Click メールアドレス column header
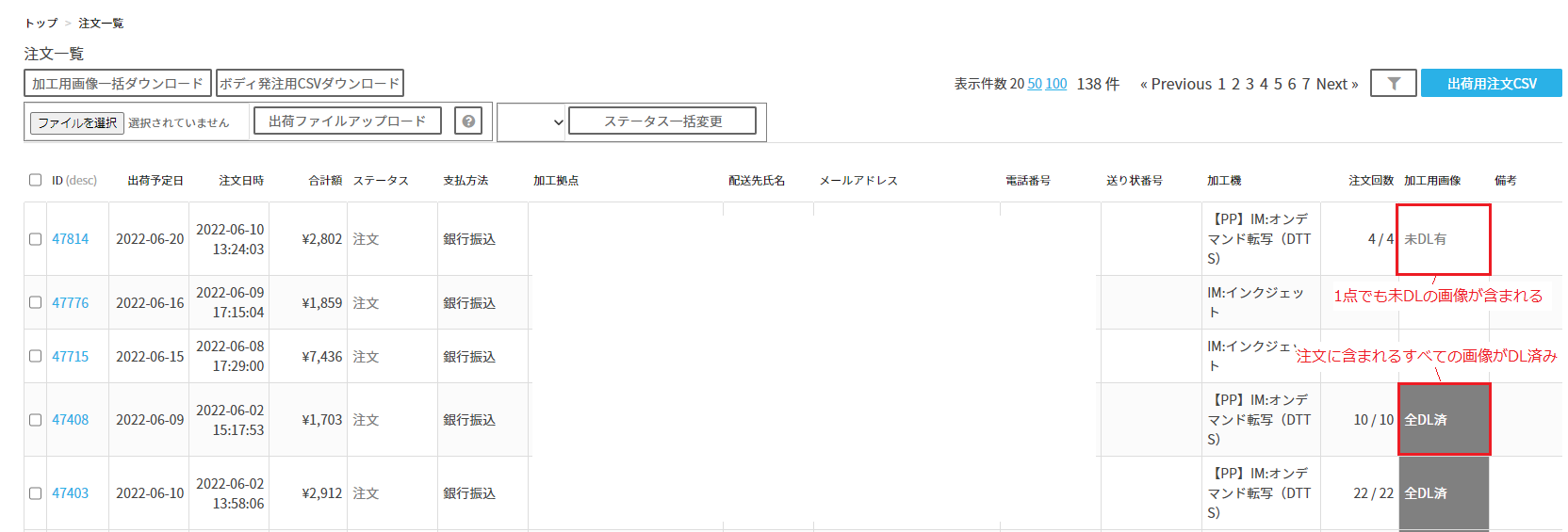1568x532 pixels. coord(858,180)
